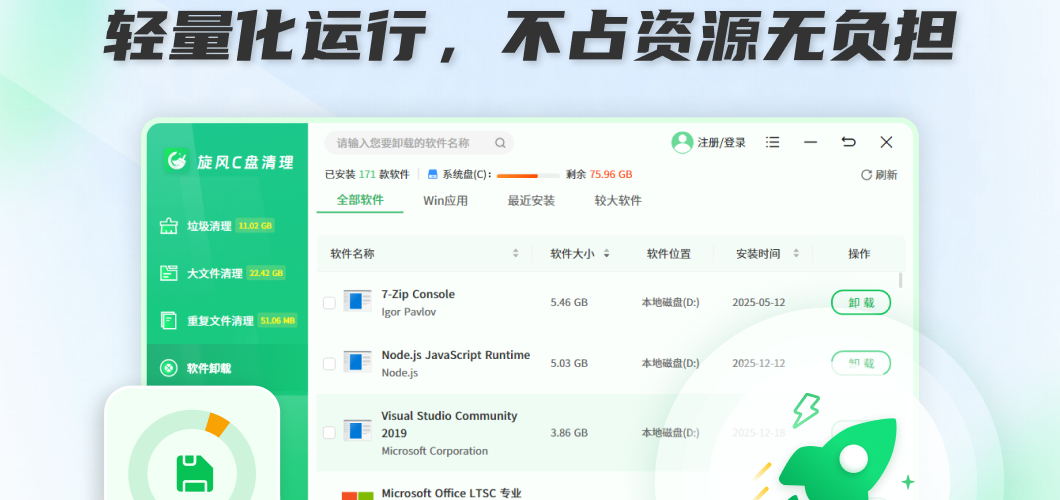Click the 软件位置 column header
1060x500 pixels.
pos(669,254)
